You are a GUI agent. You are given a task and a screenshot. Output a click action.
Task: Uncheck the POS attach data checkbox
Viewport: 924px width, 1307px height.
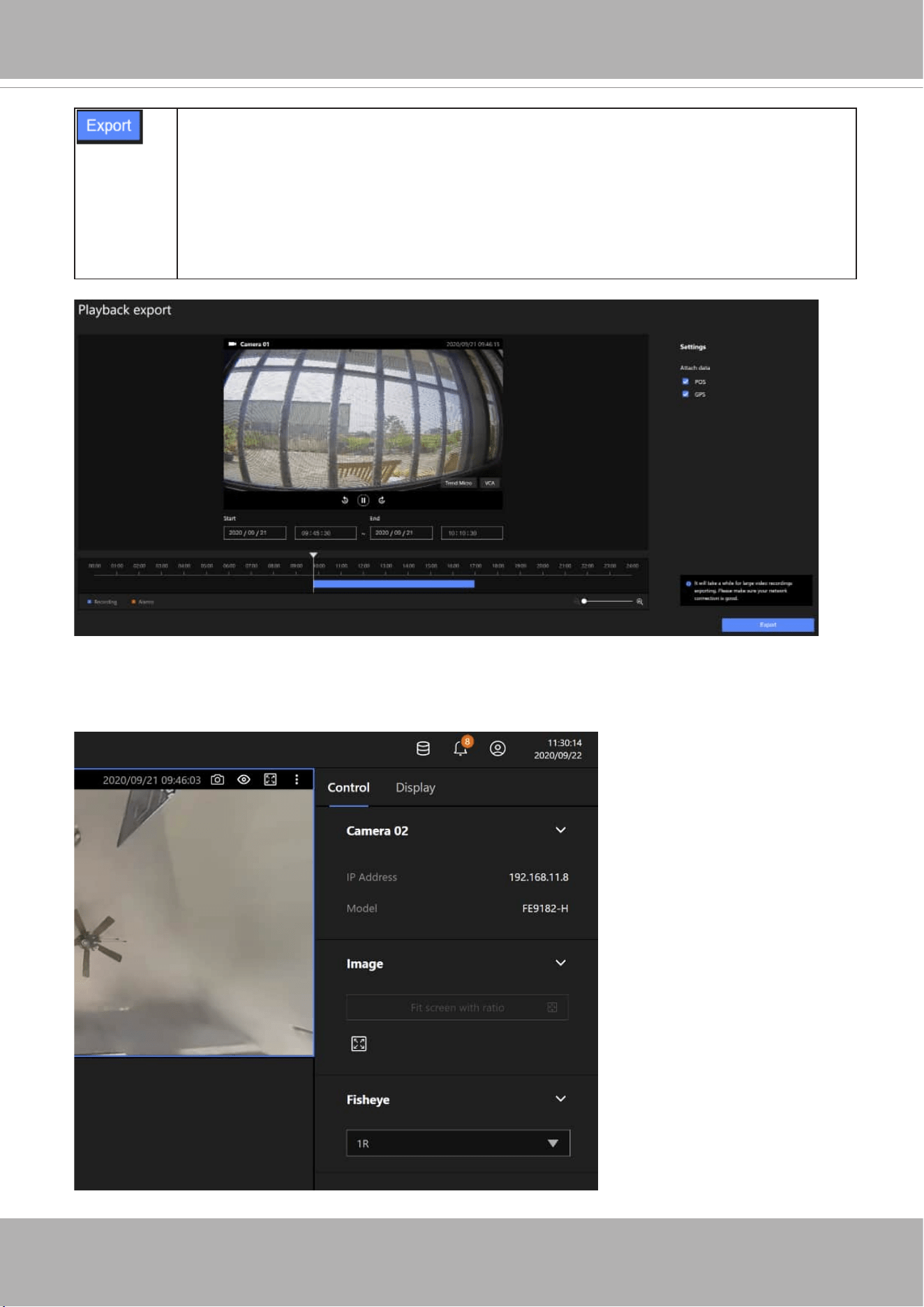click(x=685, y=381)
